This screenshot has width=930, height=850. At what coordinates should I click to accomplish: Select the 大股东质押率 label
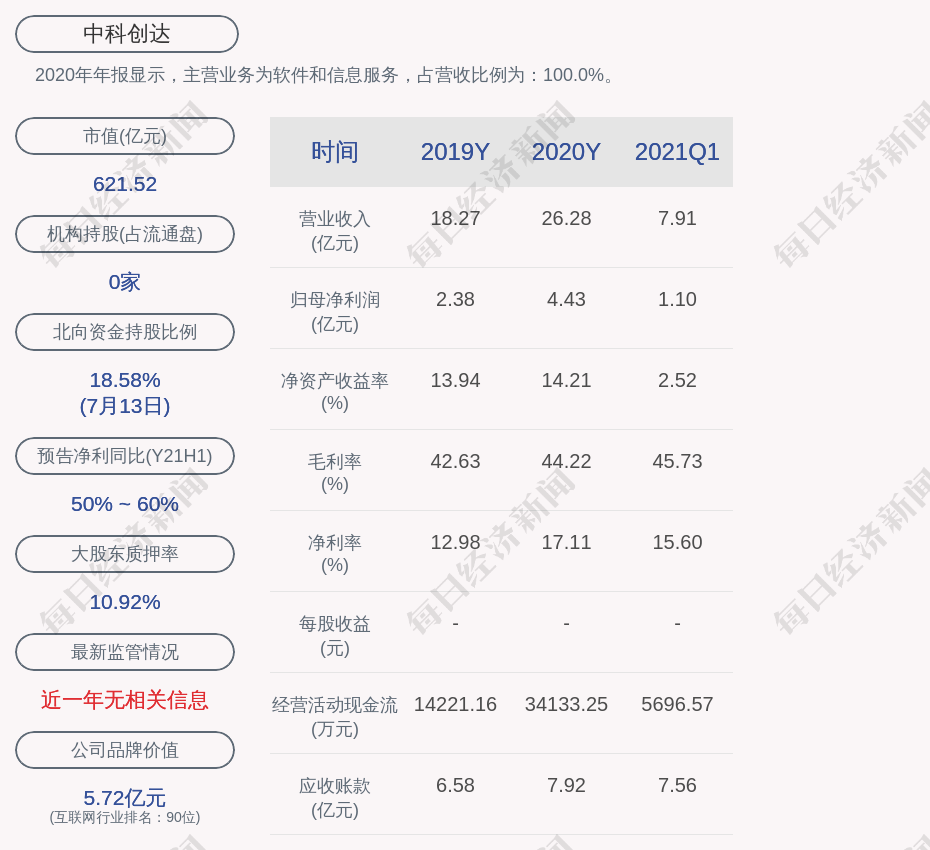125,554
